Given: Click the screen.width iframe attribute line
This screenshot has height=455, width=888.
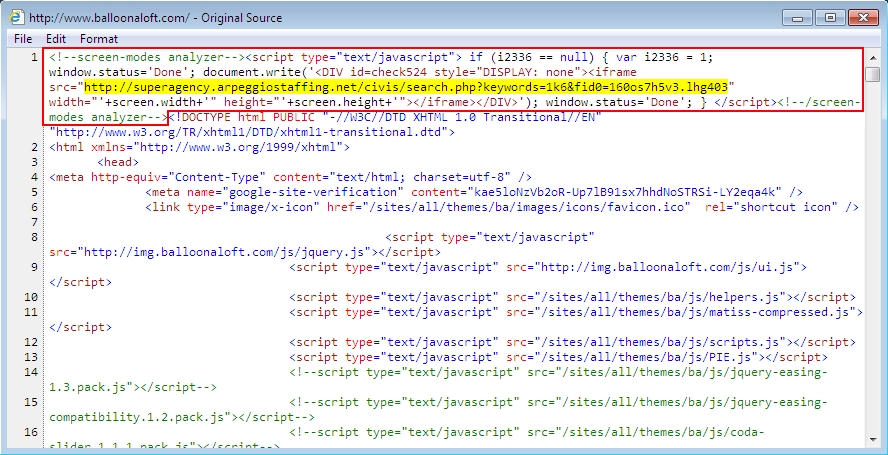Looking at the screenshot, I should [x=455, y=102].
